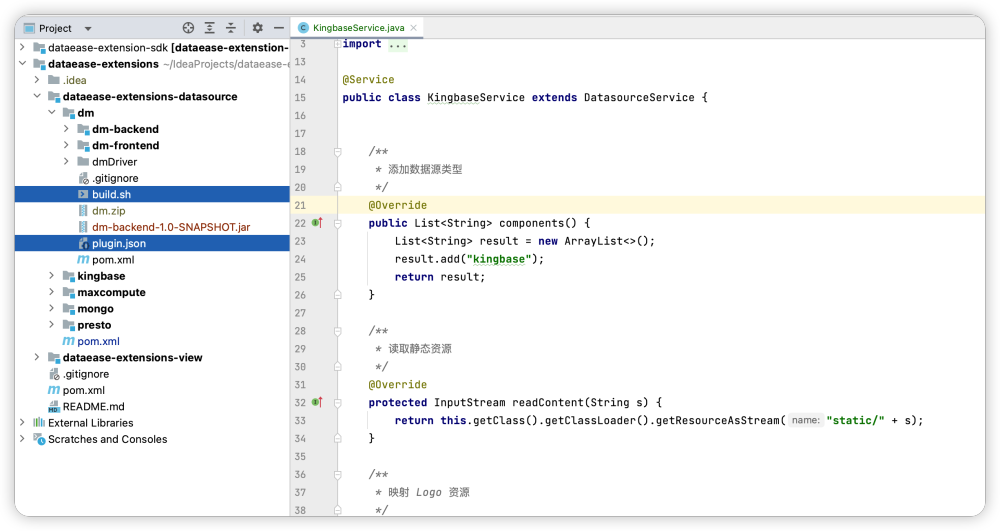Click the kingbase module folder icon
The width and height of the screenshot is (1000, 531).
[x=68, y=276]
